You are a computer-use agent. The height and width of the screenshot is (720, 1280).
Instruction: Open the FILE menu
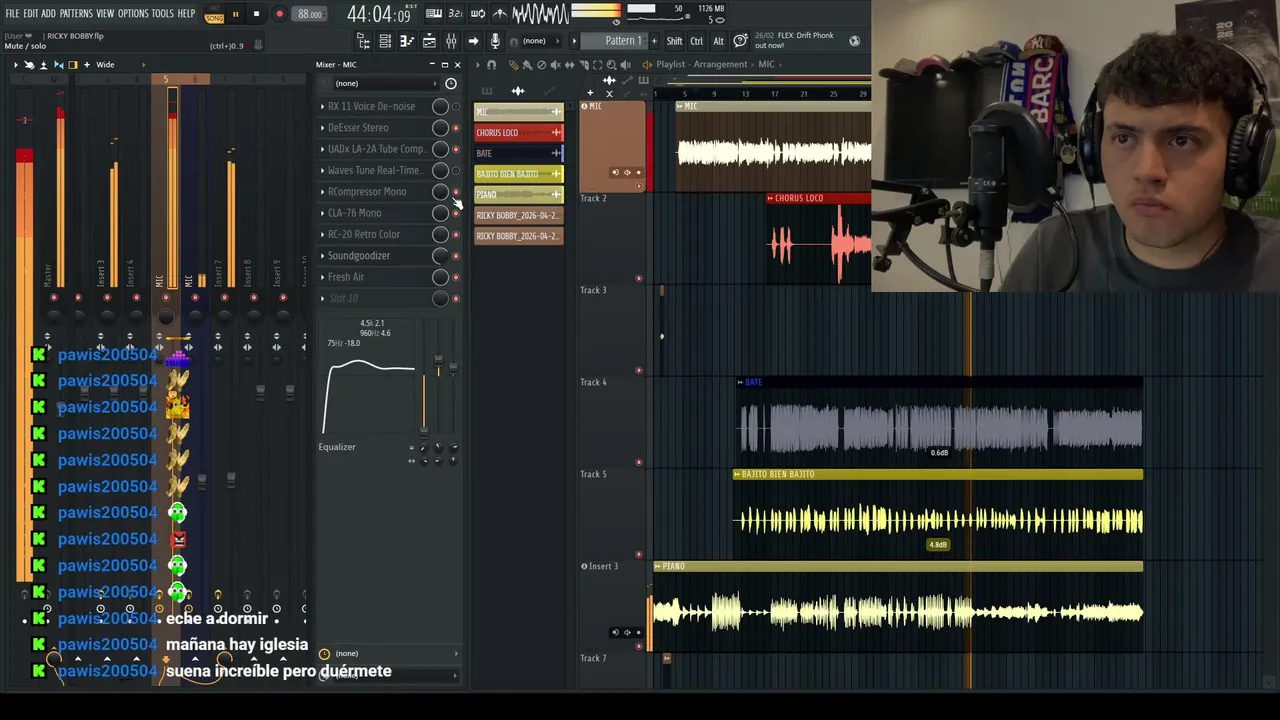point(12,13)
